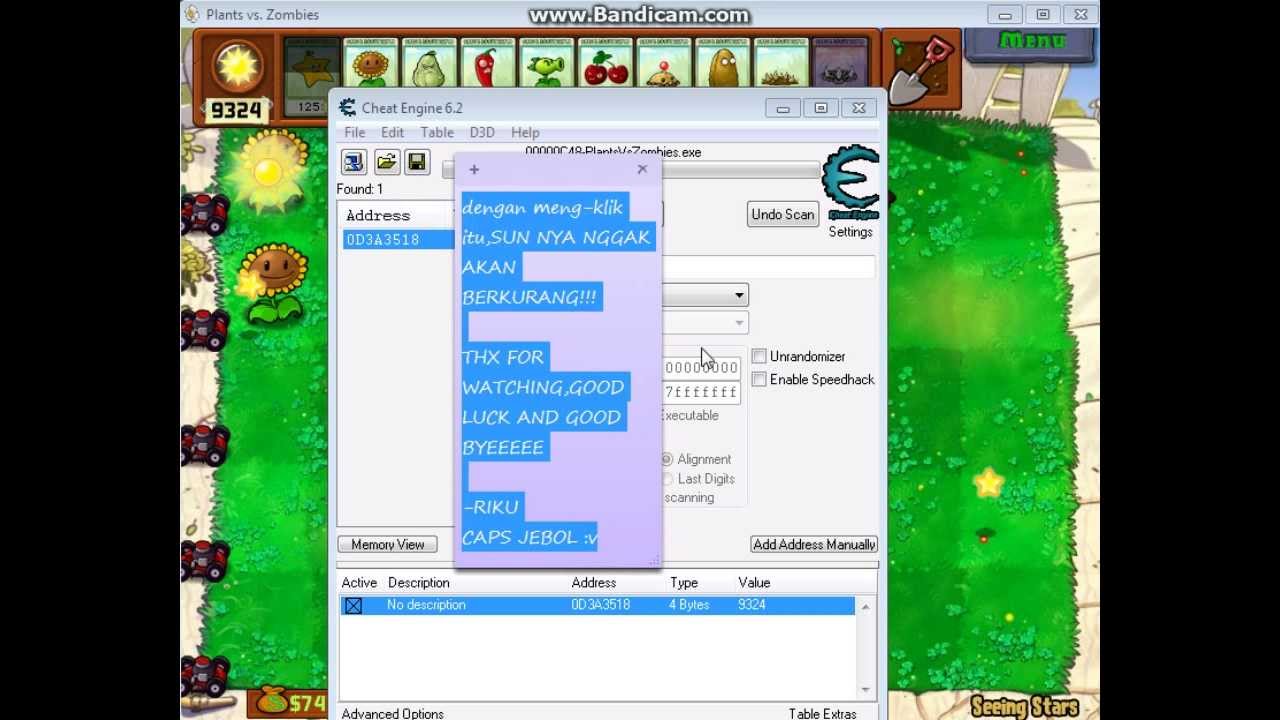Viewport: 1280px width, 720px height.
Task: Open the game Menu button
Action: 1032,42
